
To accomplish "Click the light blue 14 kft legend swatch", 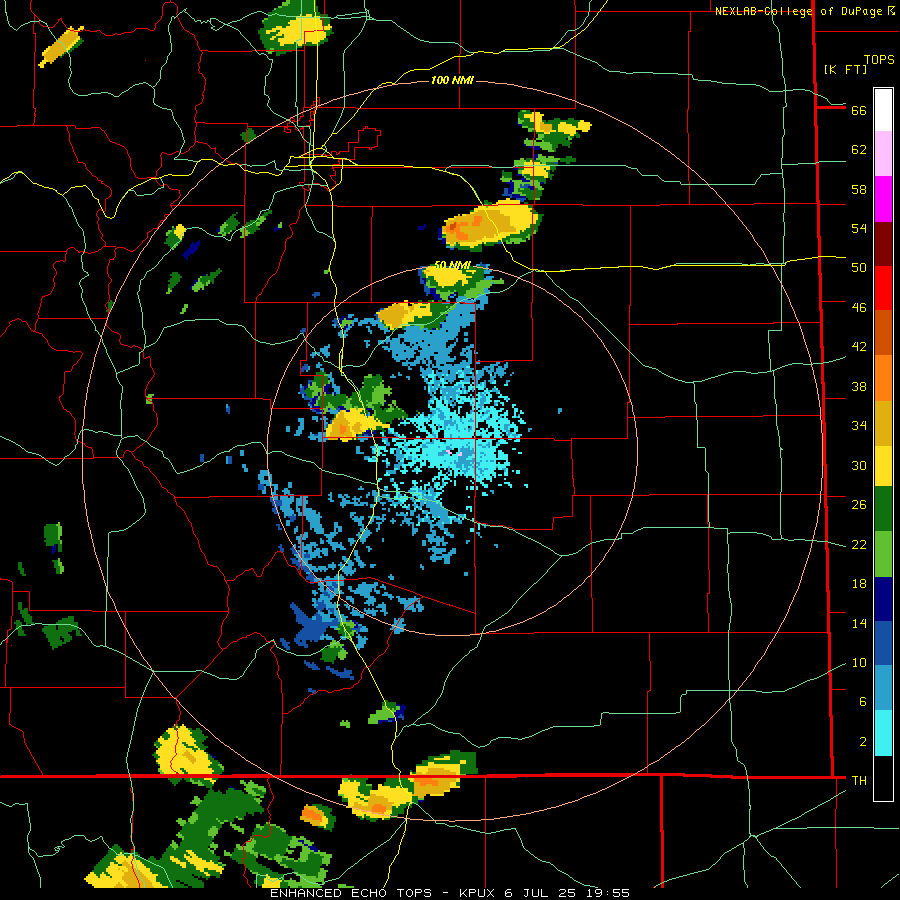I will 883,688.
